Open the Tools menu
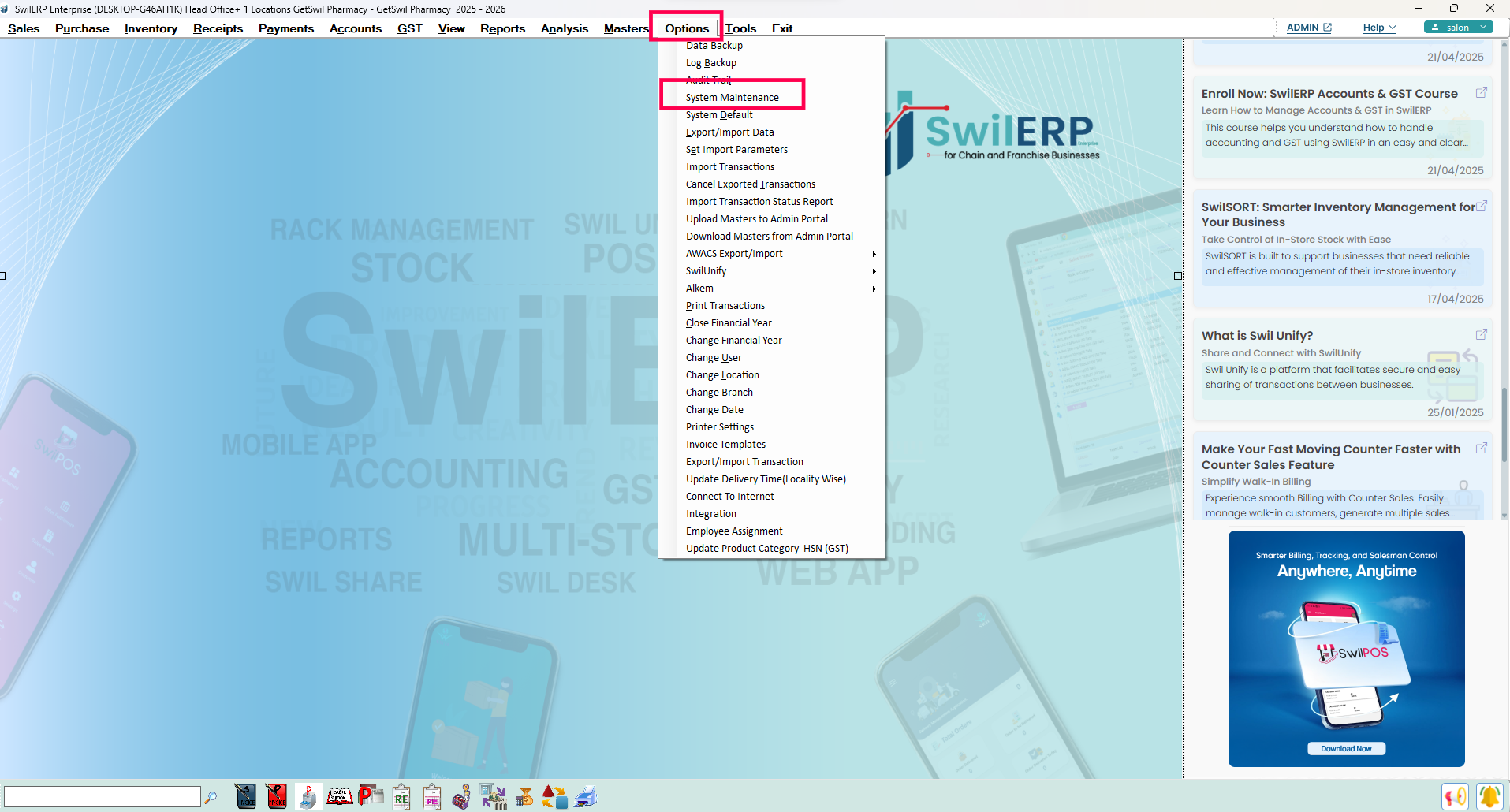Image resolution: width=1510 pixels, height=812 pixels. coord(740,28)
